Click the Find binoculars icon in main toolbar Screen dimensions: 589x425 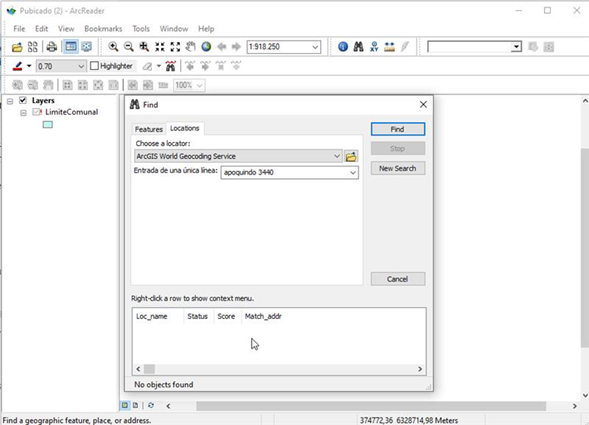pyautogui.click(x=358, y=47)
